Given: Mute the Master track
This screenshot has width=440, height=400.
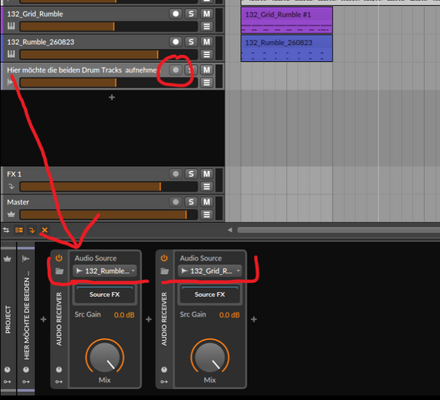Looking at the screenshot, I should (207, 202).
